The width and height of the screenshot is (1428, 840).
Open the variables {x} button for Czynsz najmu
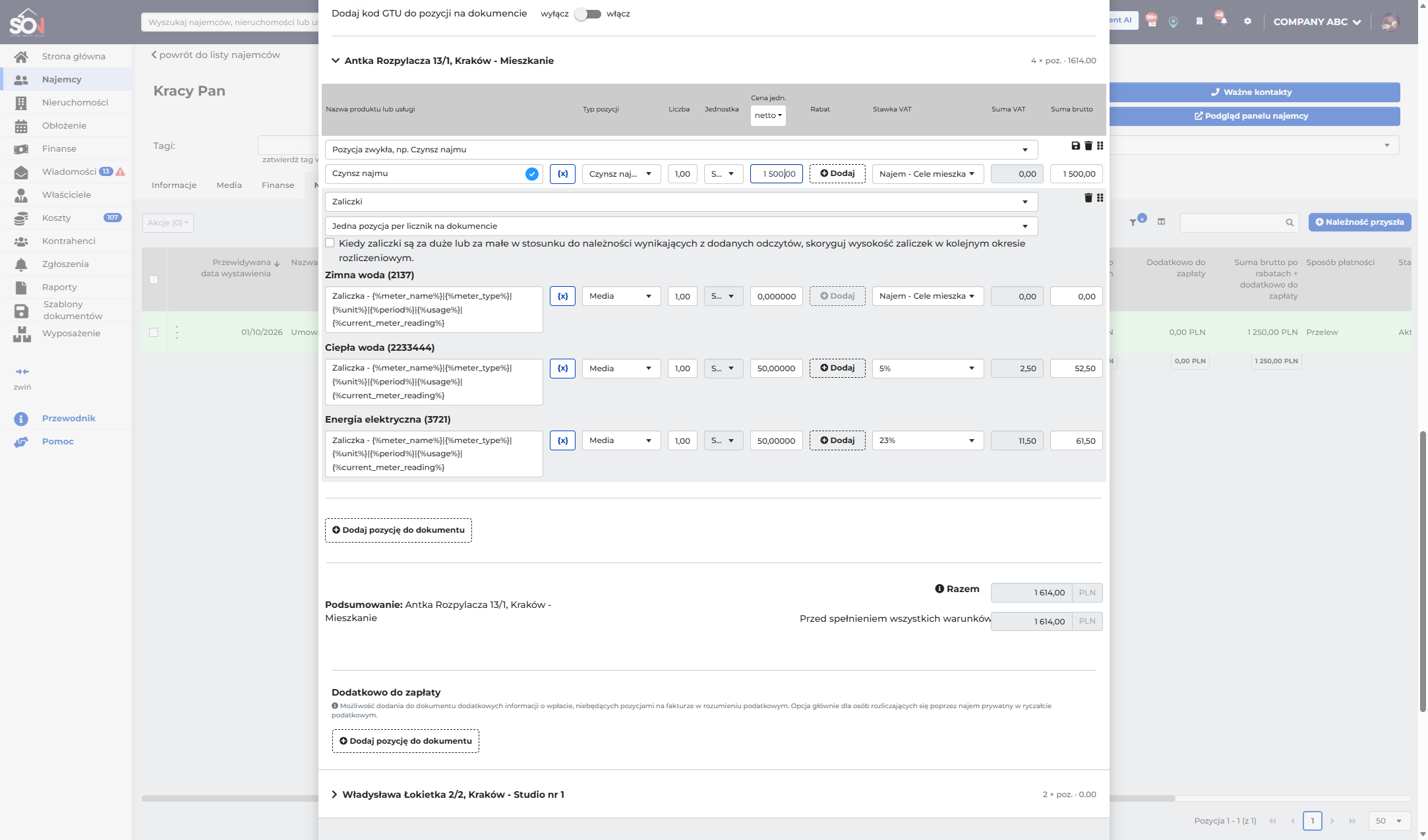(562, 174)
